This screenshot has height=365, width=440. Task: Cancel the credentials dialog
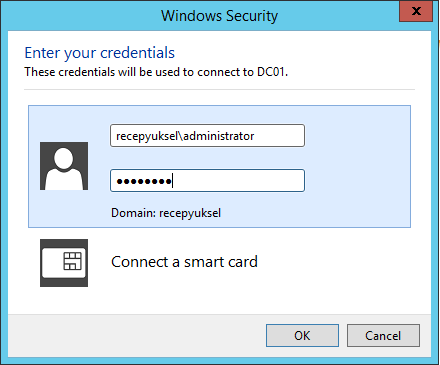383,336
